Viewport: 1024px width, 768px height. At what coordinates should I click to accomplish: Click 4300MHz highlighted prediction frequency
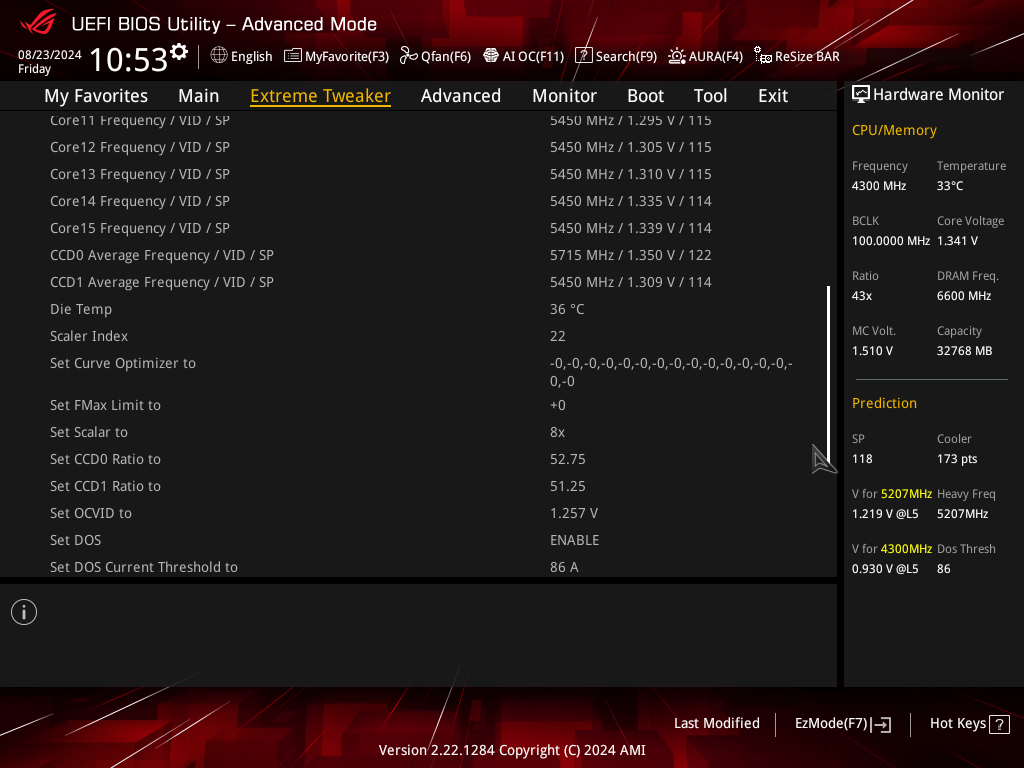tap(906, 549)
